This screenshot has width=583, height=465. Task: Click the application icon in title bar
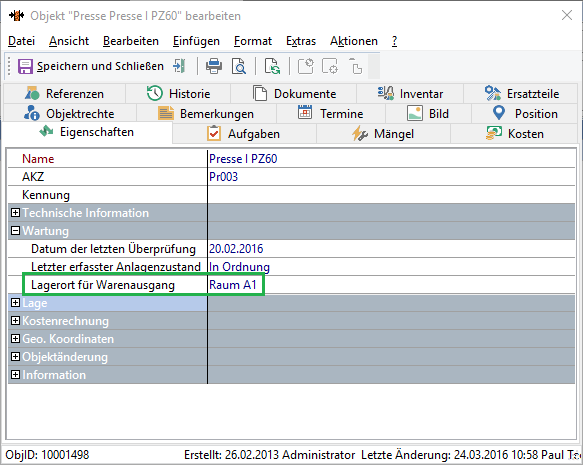[17, 16]
